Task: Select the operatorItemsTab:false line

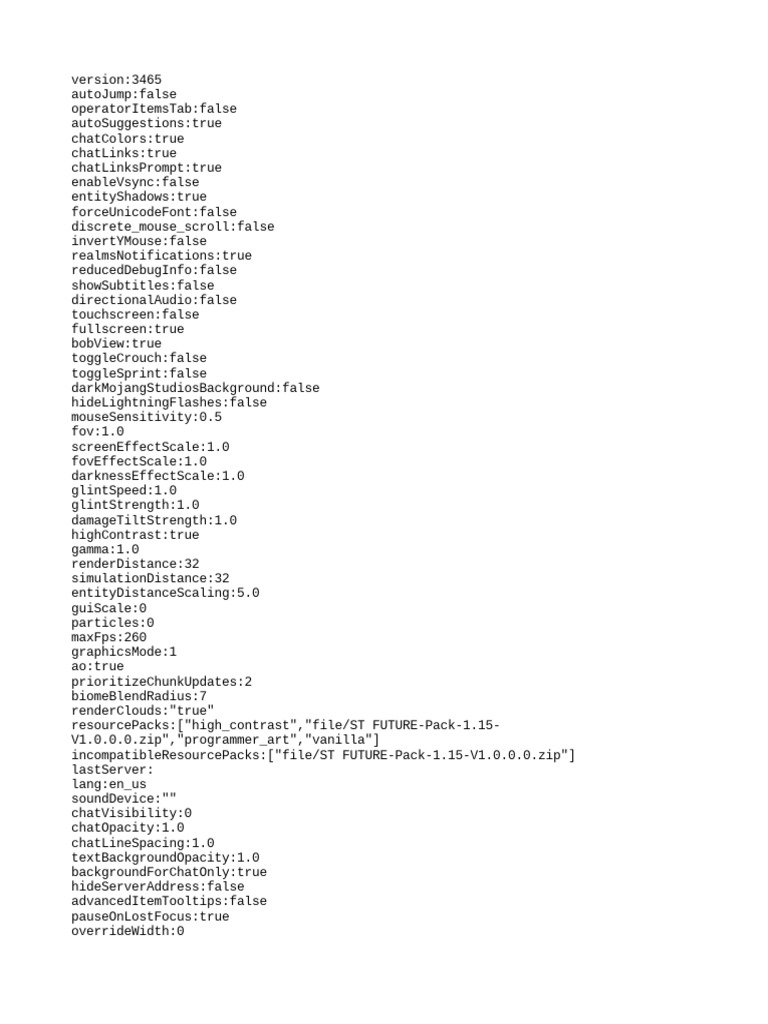Action: 153,109
